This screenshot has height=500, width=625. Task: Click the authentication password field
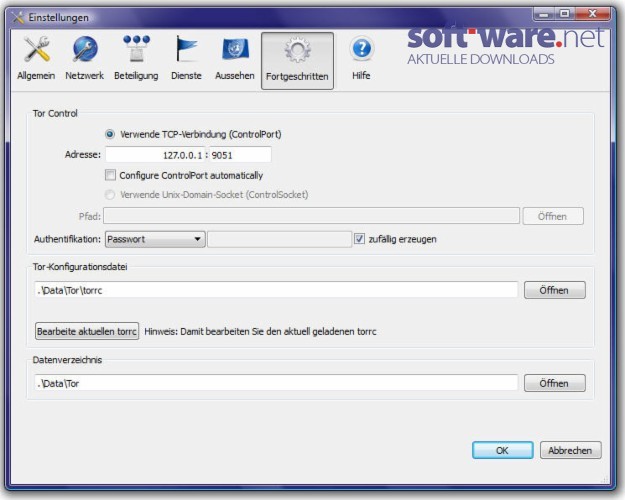point(279,239)
